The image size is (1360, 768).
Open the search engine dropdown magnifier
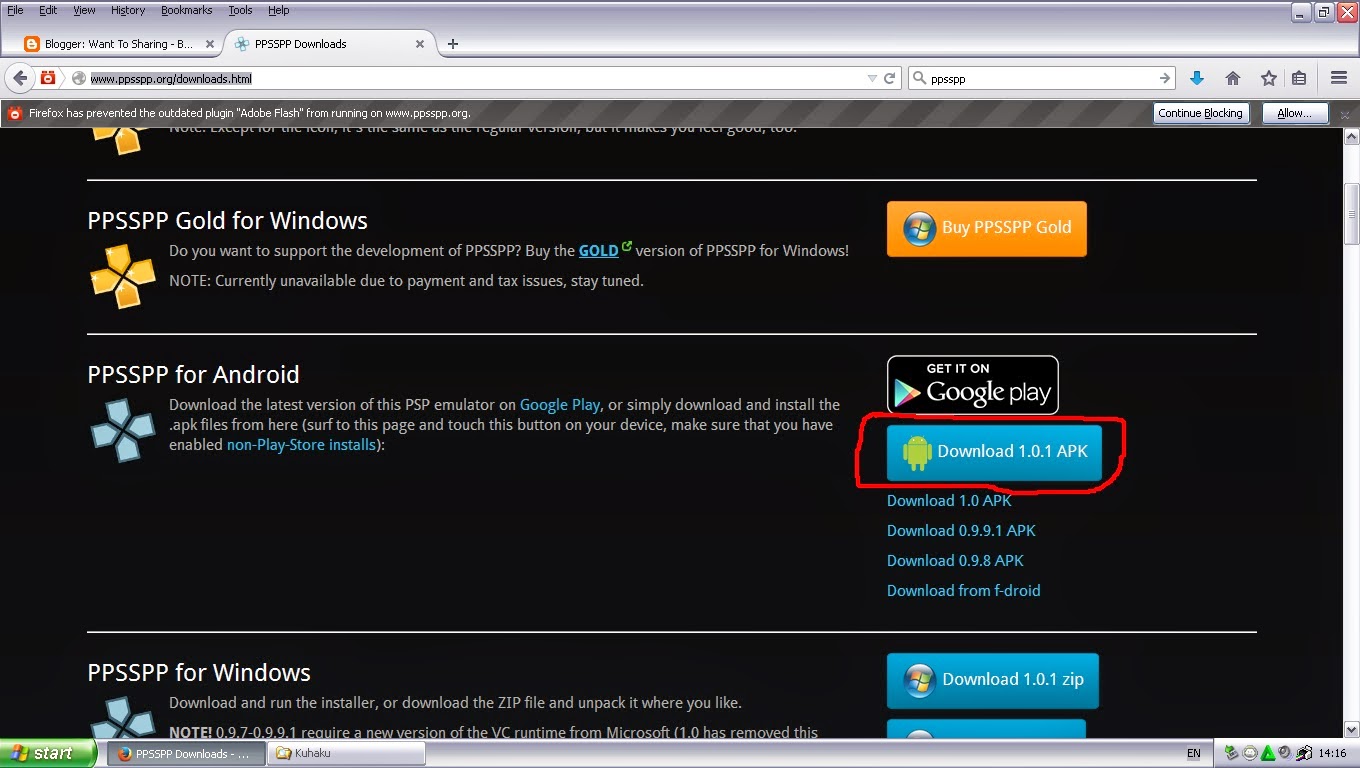coord(920,78)
